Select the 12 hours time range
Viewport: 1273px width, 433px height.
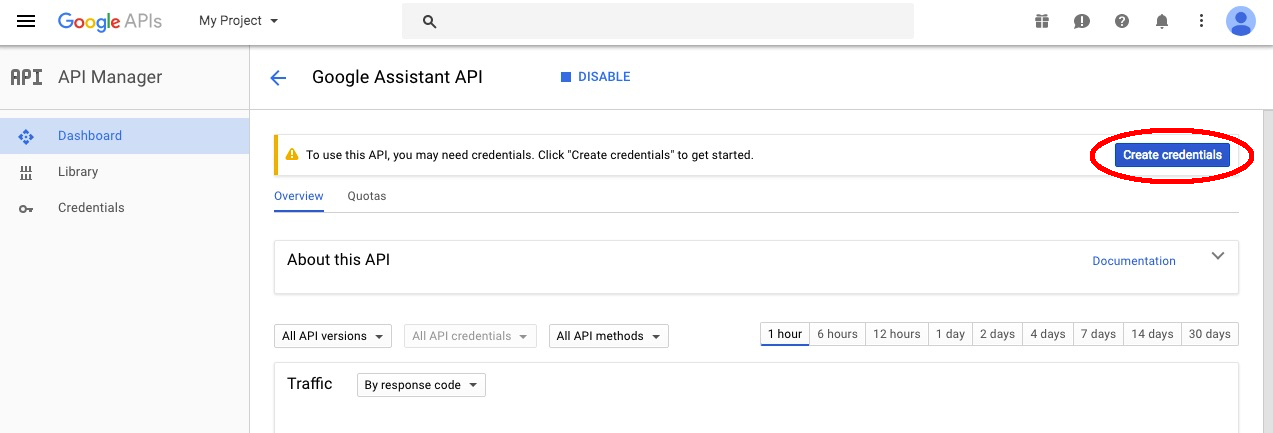click(x=896, y=334)
